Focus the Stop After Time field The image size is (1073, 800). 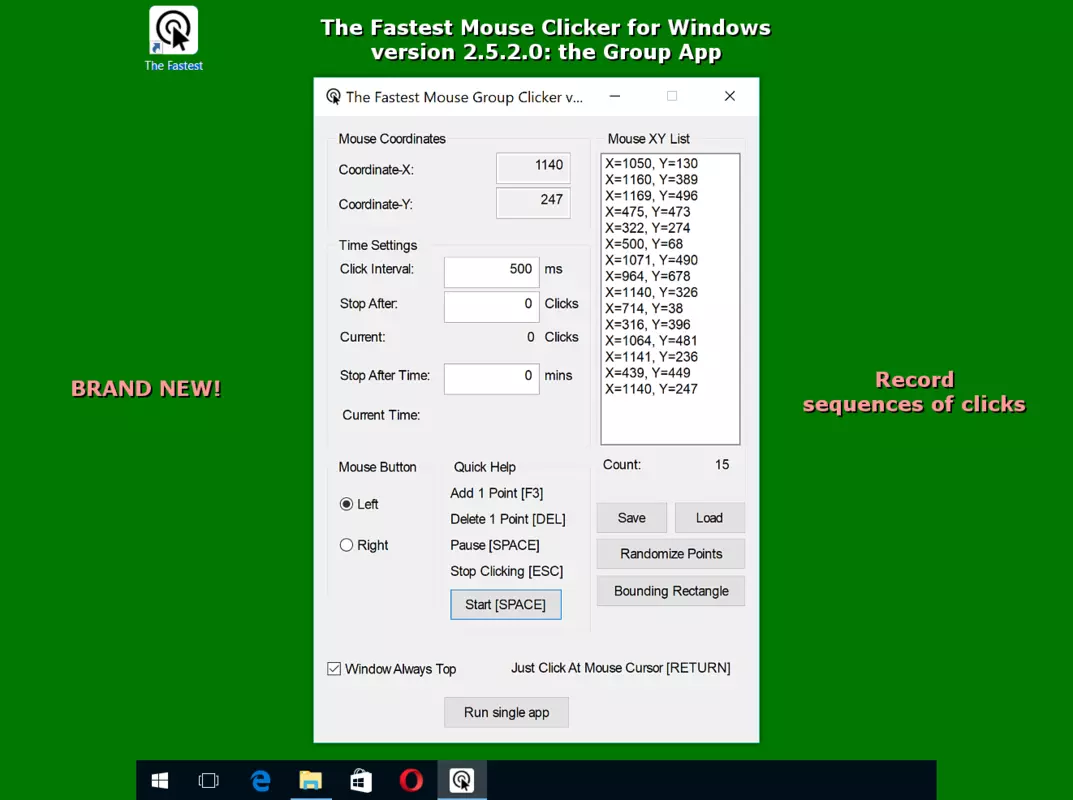coord(491,378)
